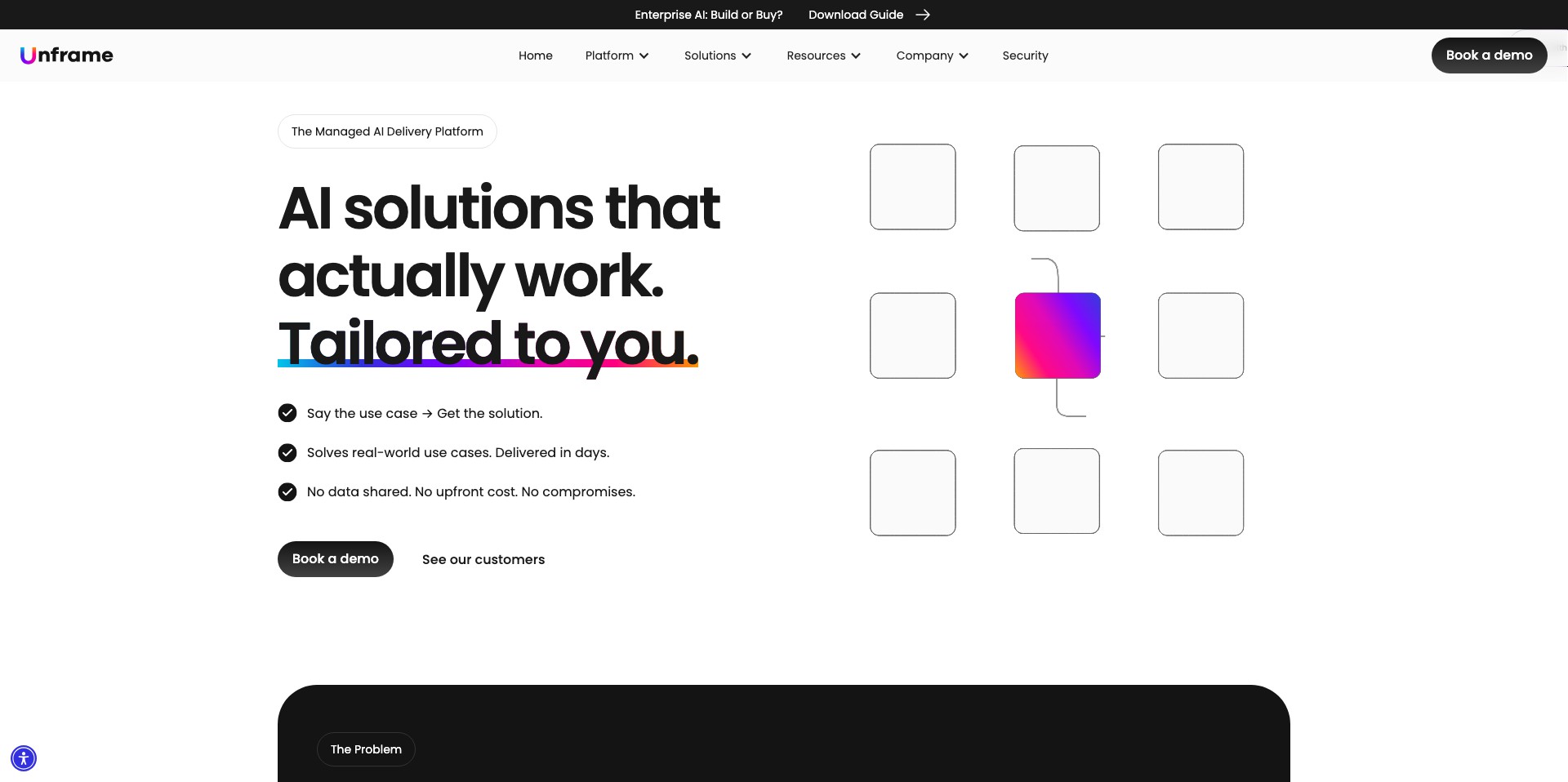Click Book a demo in the navigation bar
Viewport: 1568px width, 782px height.
[x=1489, y=56]
